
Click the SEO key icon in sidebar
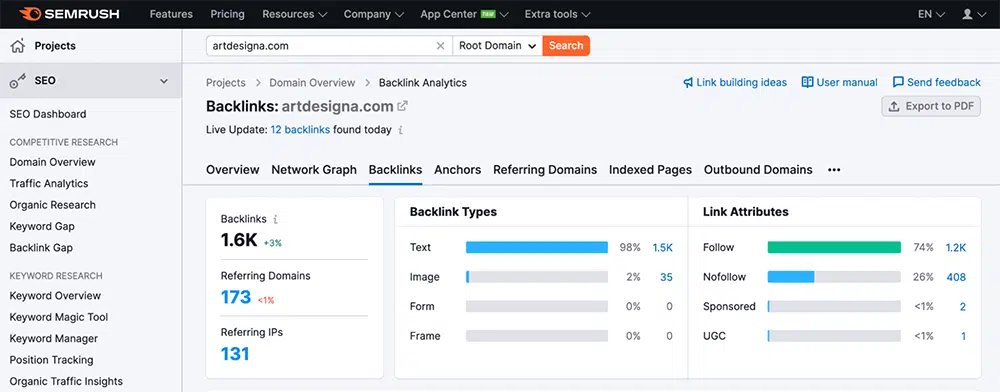pyautogui.click(x=18, y=81)
